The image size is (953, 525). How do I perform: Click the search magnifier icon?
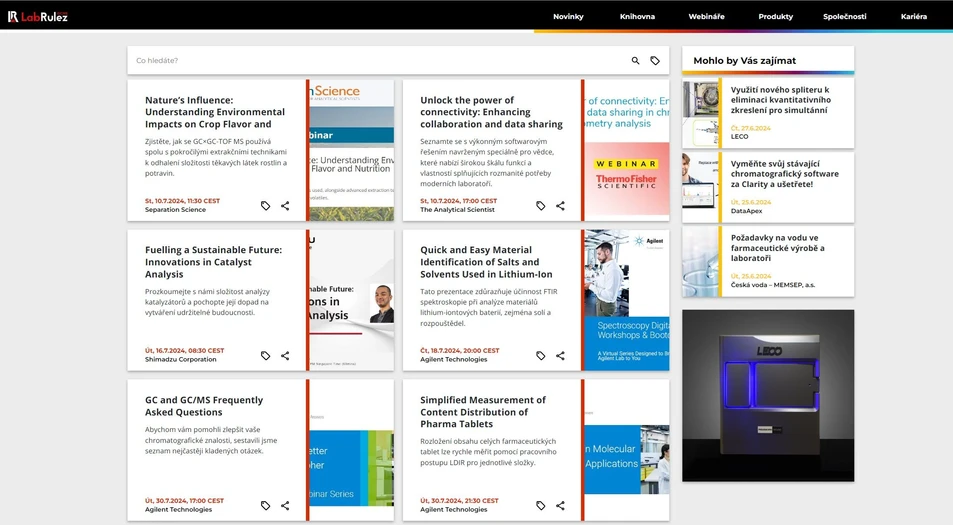(x=635, y=61)
